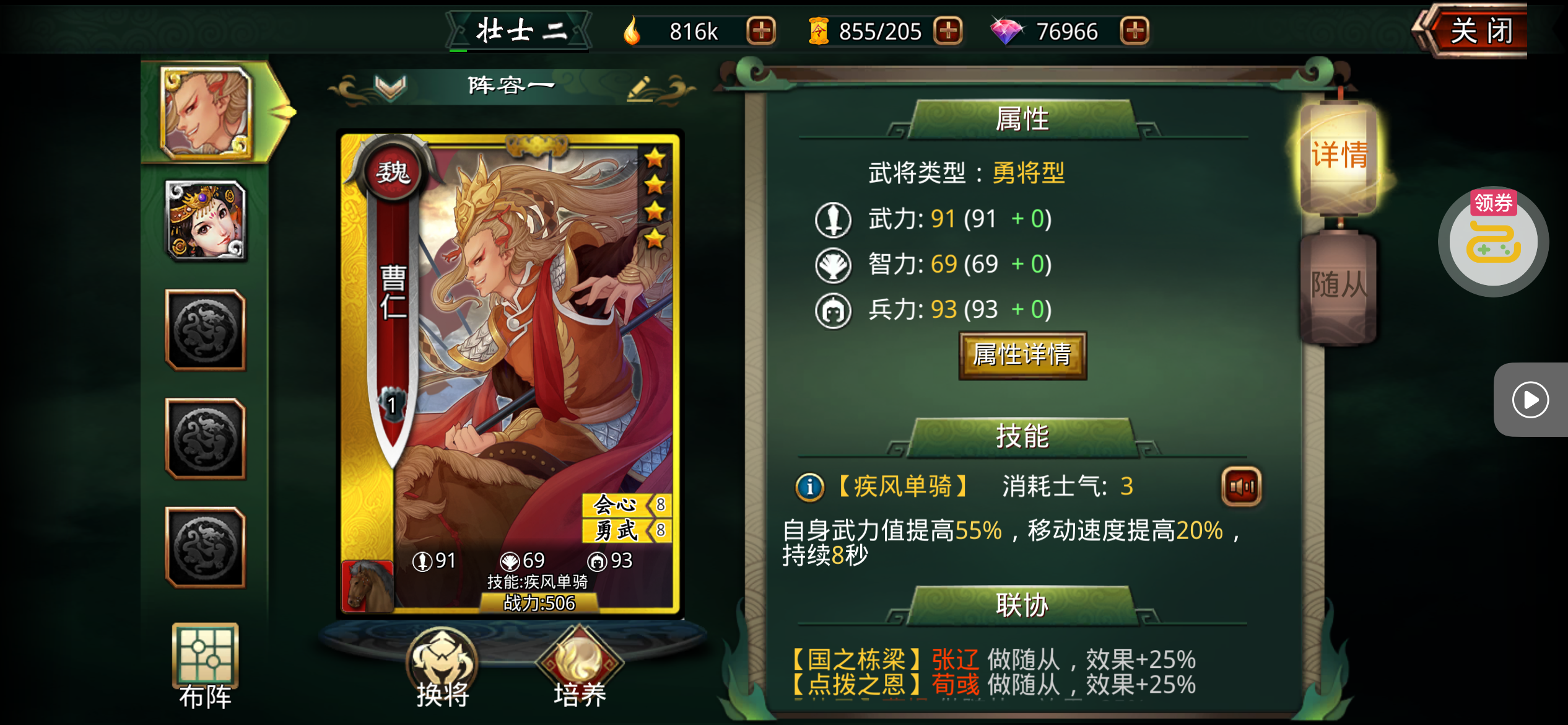Click the skill info 'i' icon

[809, 487]
